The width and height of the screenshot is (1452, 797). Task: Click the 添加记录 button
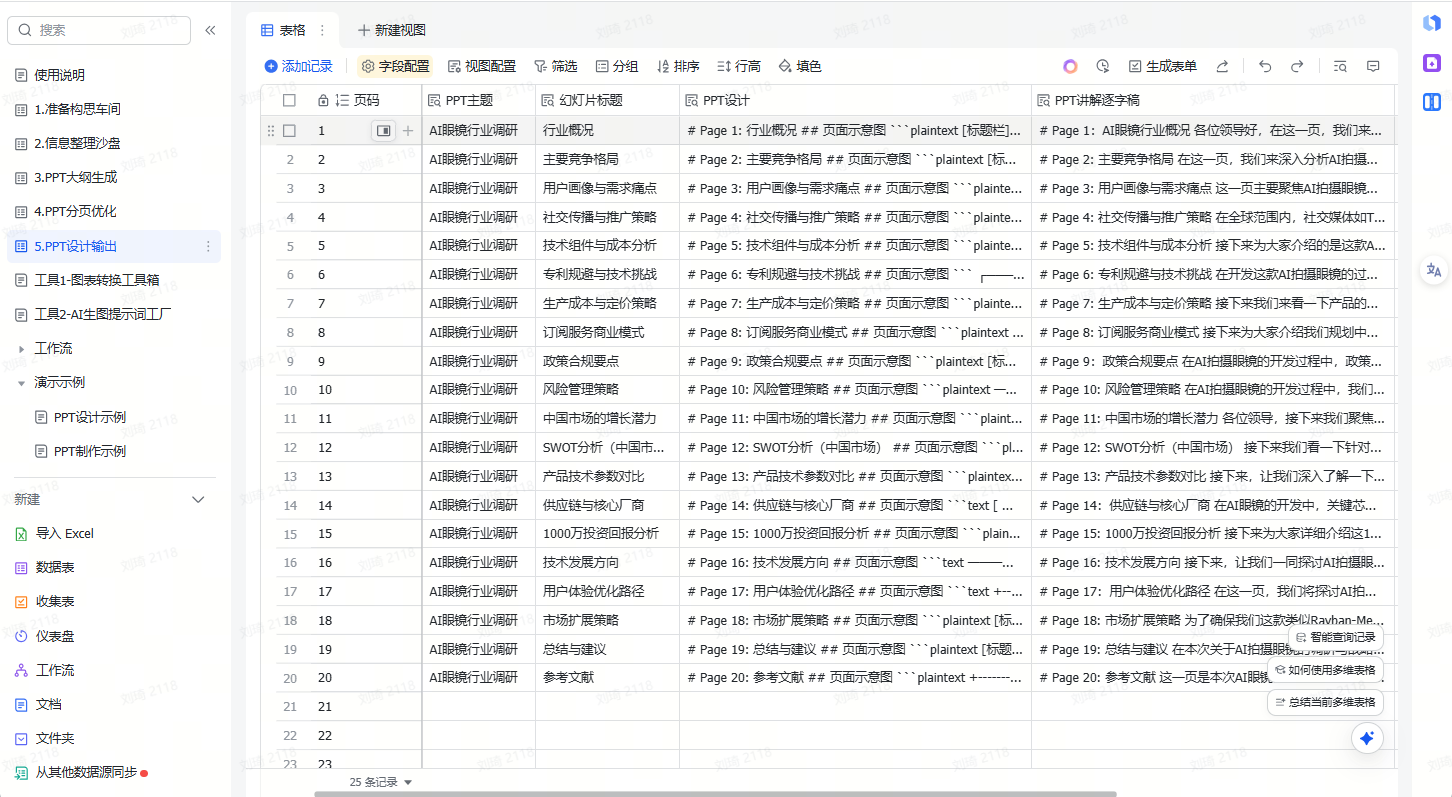tap(298, 66)
